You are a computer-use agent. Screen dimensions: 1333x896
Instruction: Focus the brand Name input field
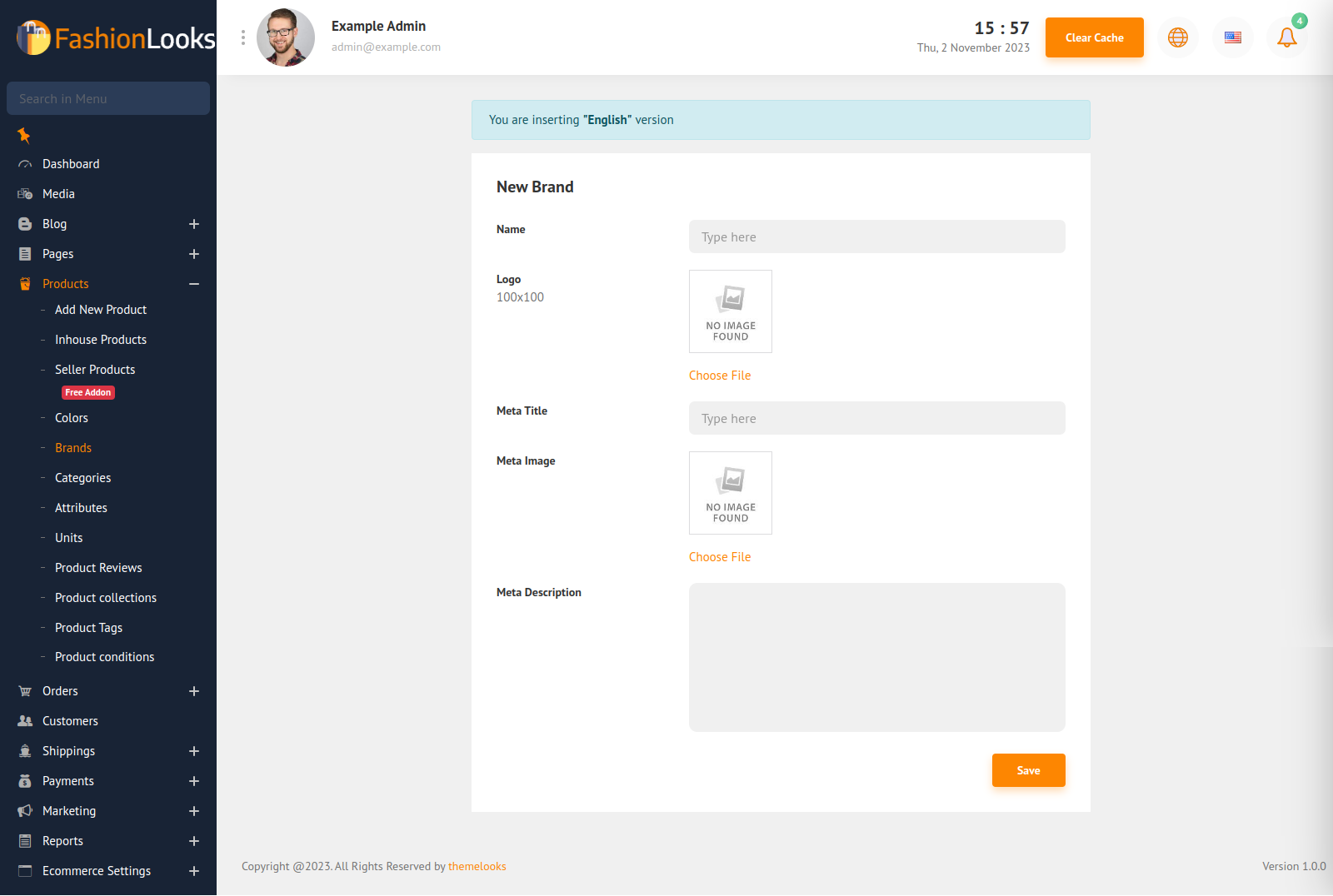876,236
